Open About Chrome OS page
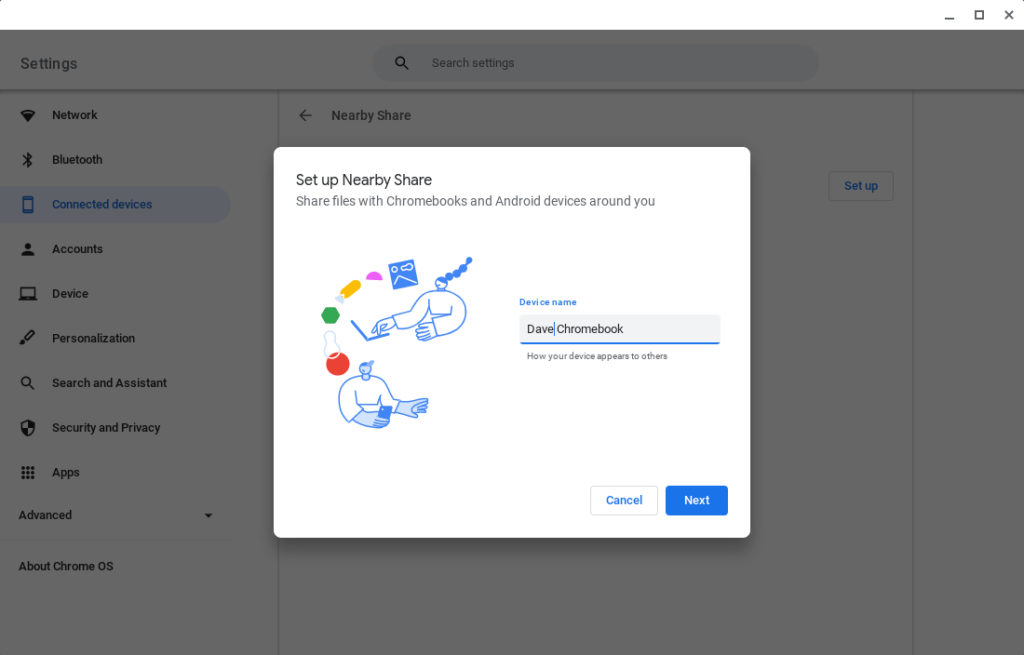This screenshot has width=1024, height=655. [66, 566]
